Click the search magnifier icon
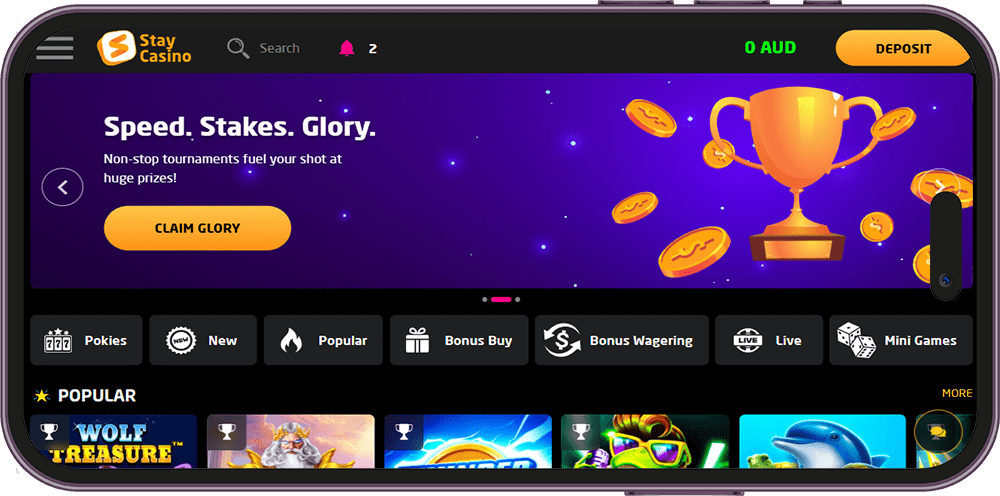 238,48
